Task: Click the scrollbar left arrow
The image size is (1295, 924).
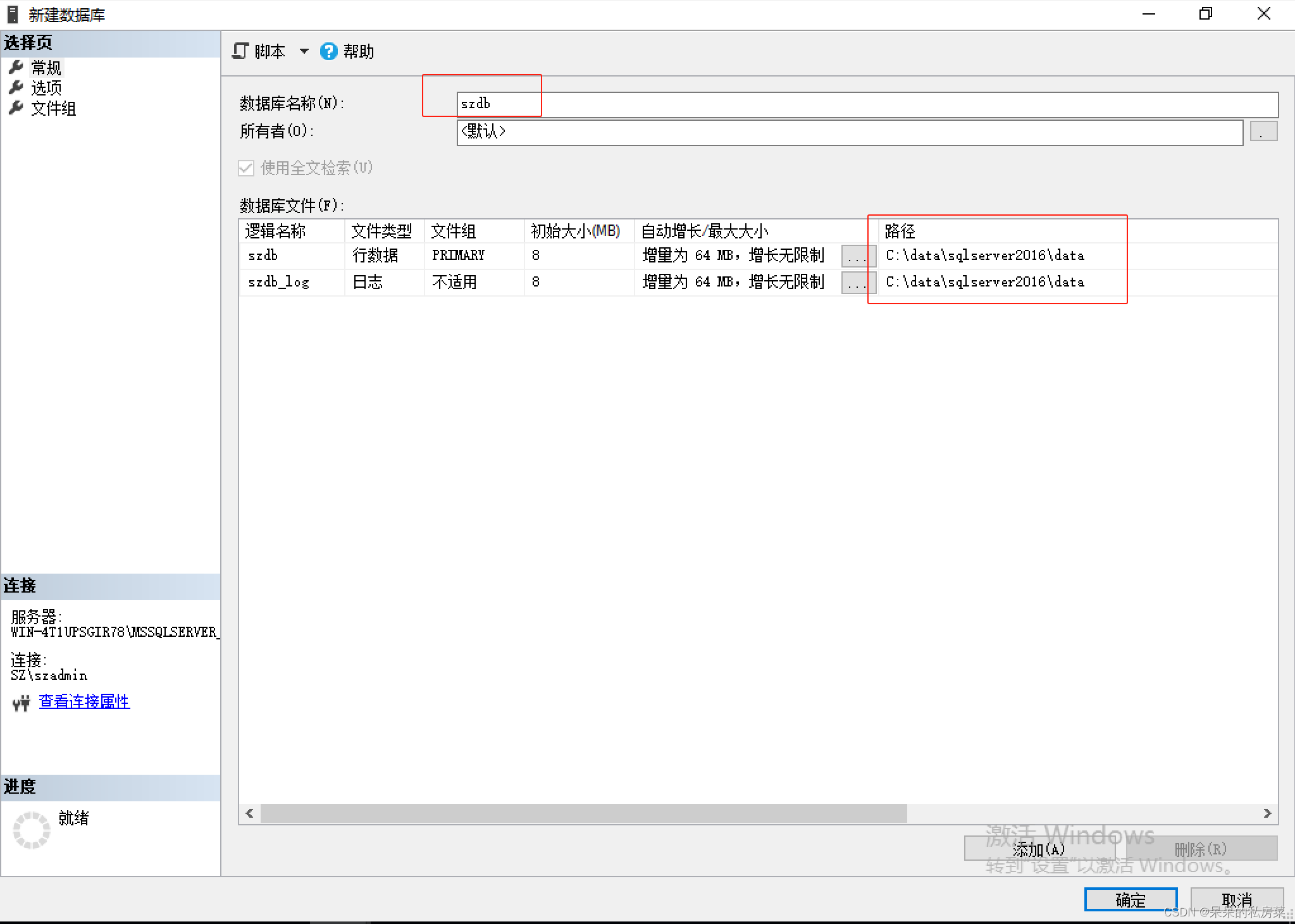Action: pyautogui.click(x=250, y=814)
